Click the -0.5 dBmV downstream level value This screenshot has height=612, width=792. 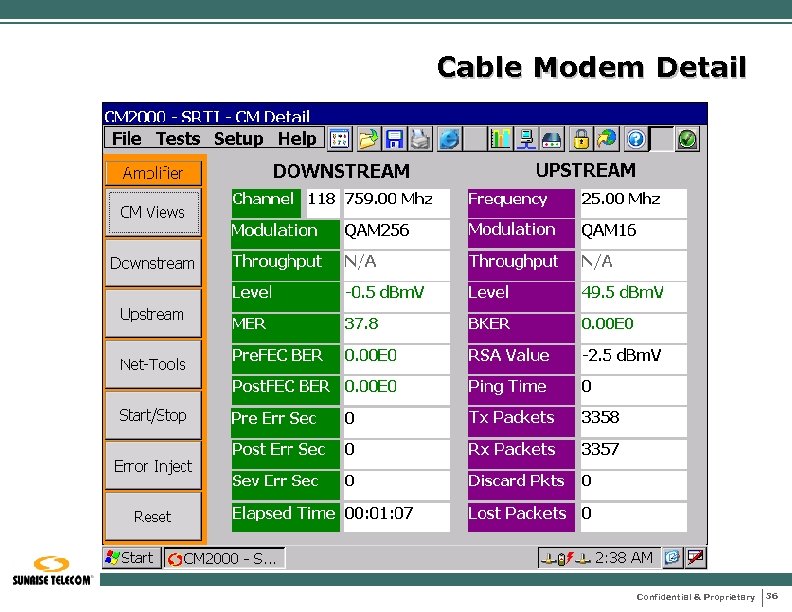coord(397,297)
